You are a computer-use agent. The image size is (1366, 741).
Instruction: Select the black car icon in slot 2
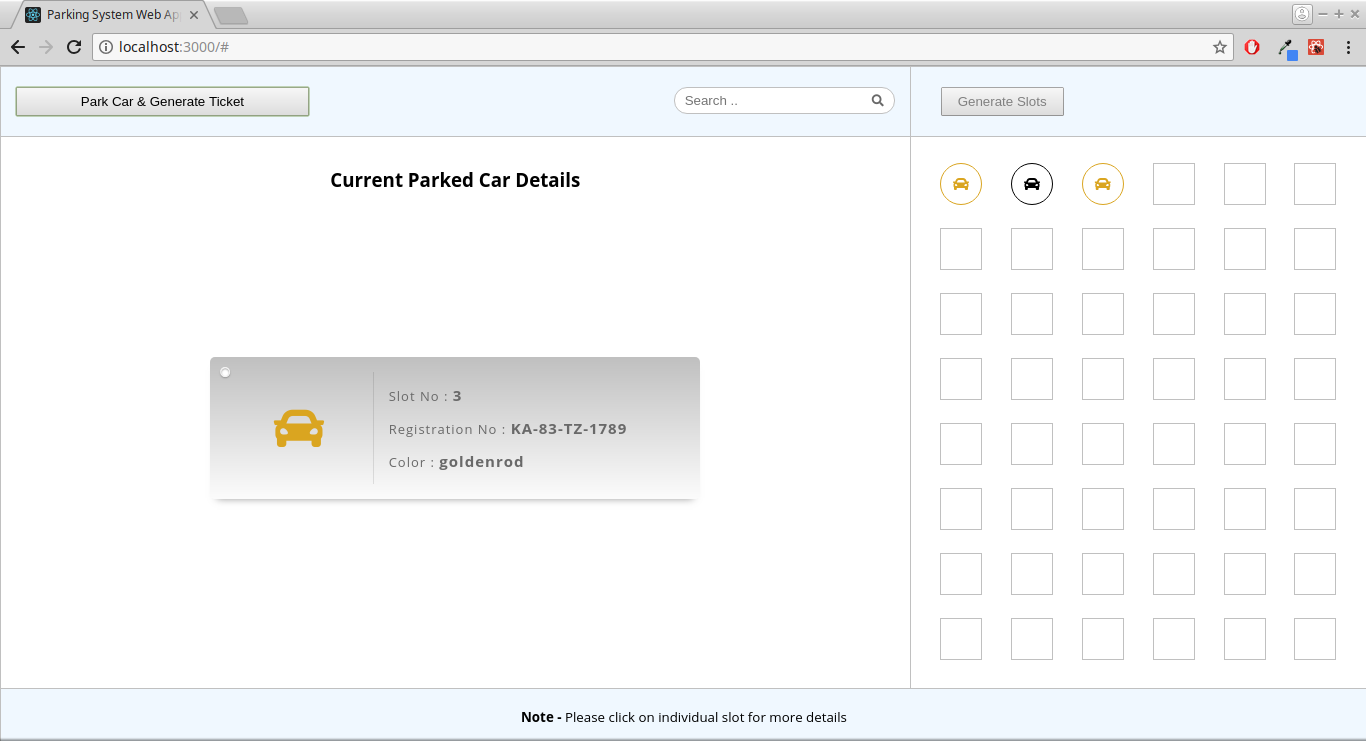[x=1032, y=184]
